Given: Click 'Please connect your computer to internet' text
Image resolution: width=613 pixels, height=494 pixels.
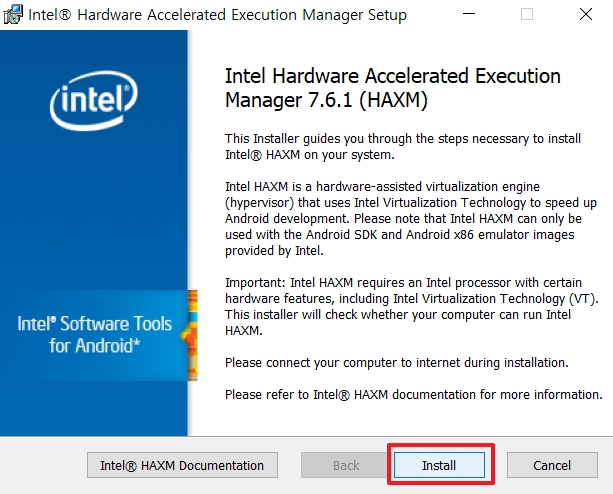Looking at the screenshot, I should (x=396, y=363).
